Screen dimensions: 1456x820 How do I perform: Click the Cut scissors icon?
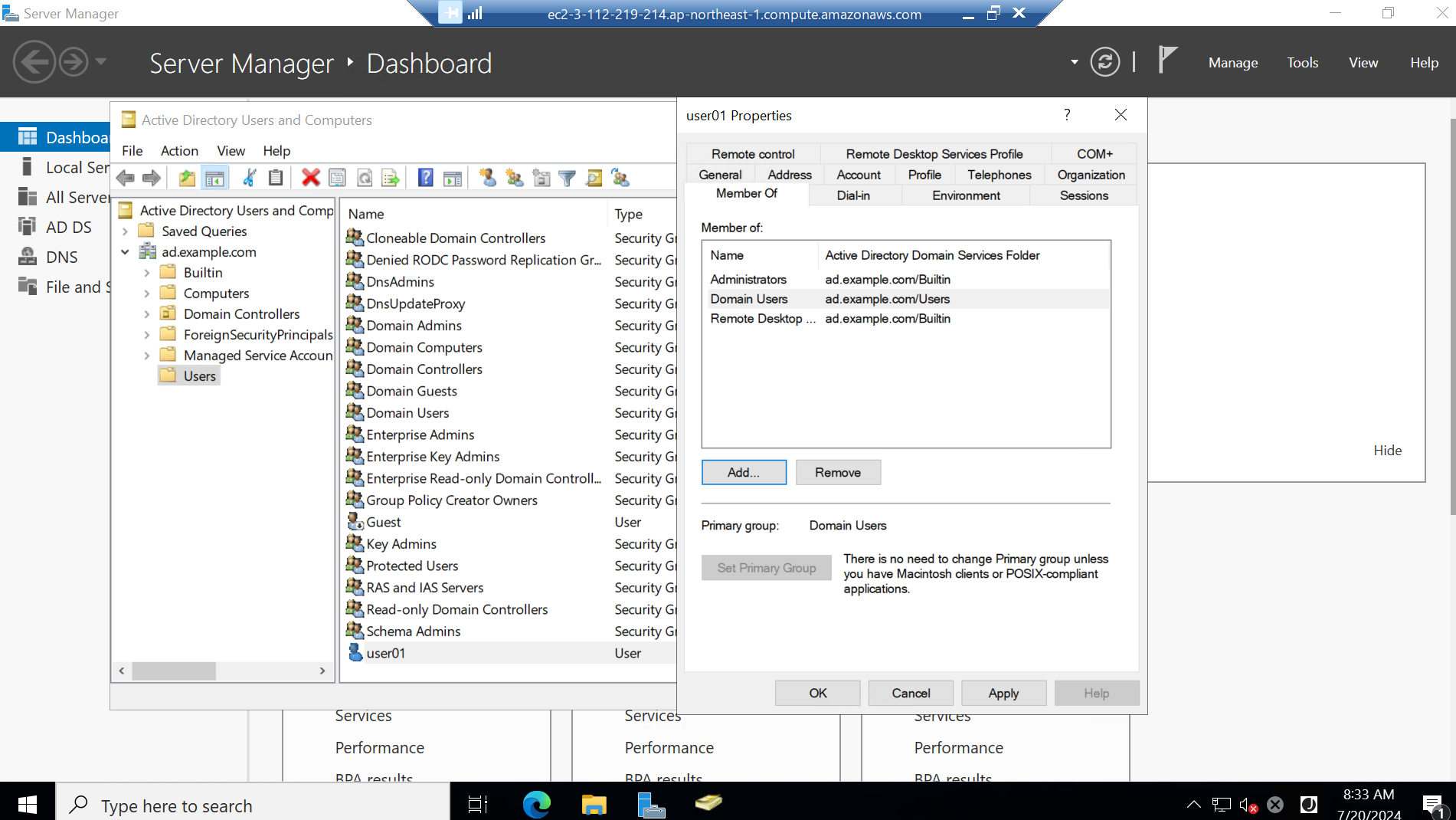click(x=249, y=179)
